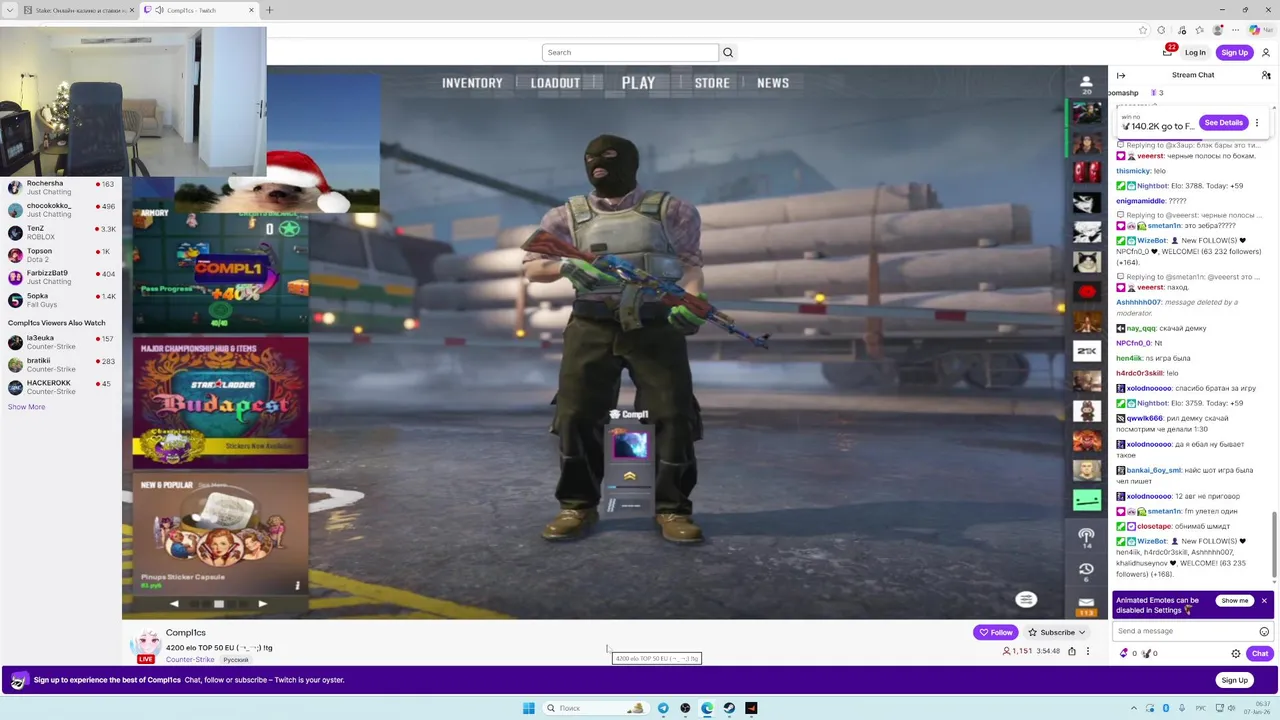Screen dimensions: 1280x720
Task: Click the Twitch search magnifier button
Action: pyautogui.click(x=728, y=52)
